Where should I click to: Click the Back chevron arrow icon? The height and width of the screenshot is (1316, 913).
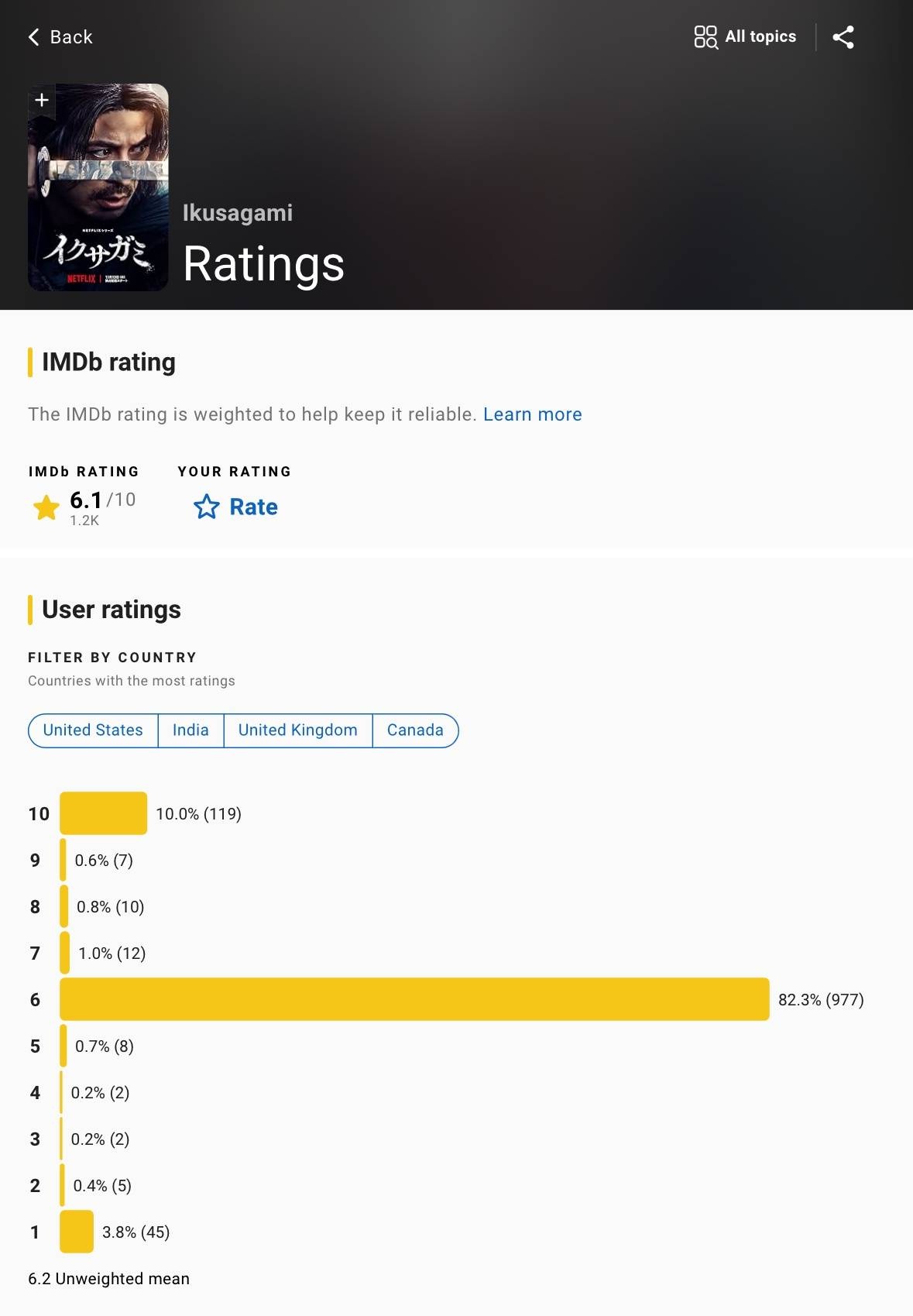click(34, 37)
